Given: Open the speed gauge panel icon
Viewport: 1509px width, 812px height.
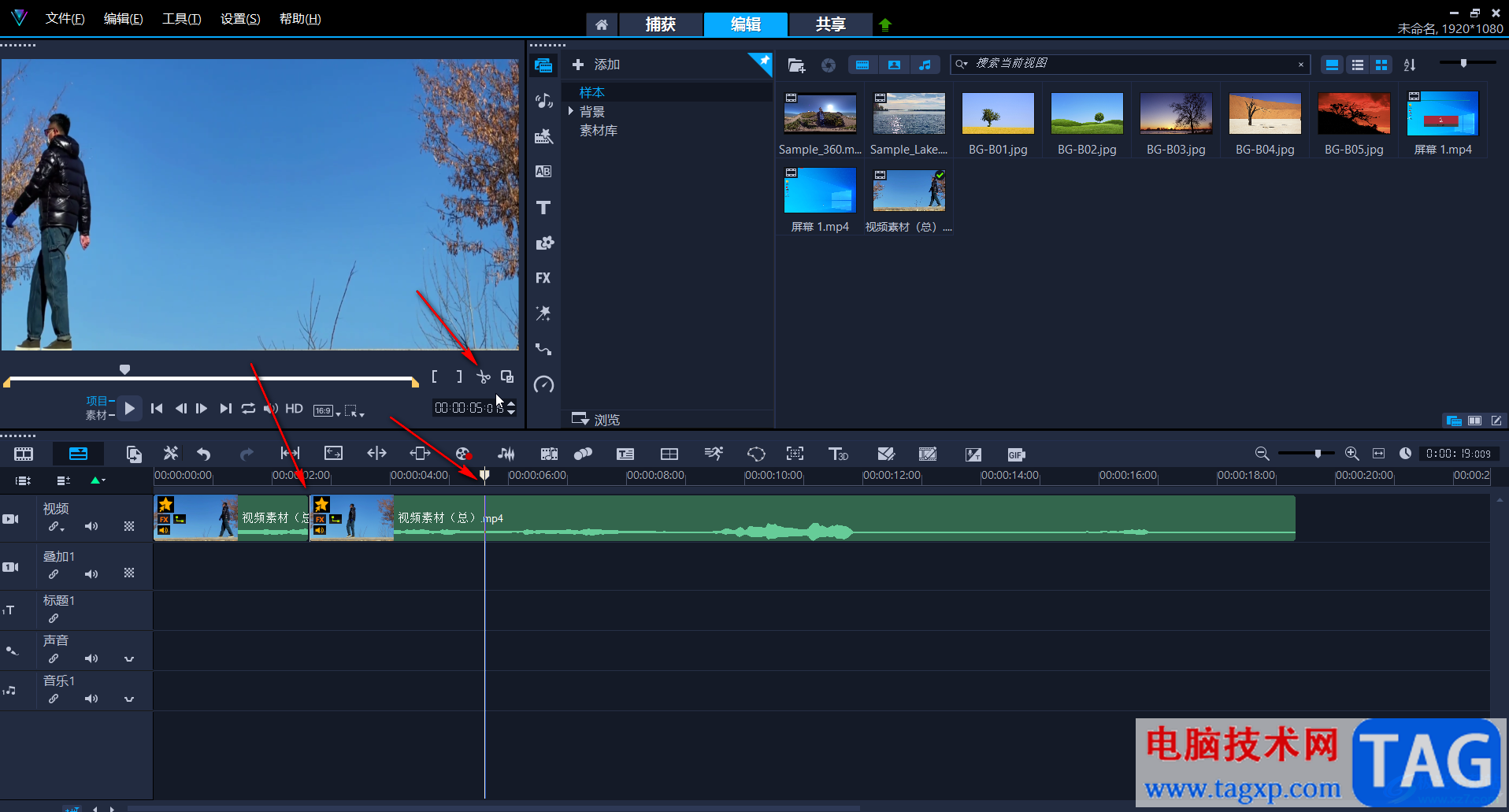Looking at the screenshot, I should point(543,384).
